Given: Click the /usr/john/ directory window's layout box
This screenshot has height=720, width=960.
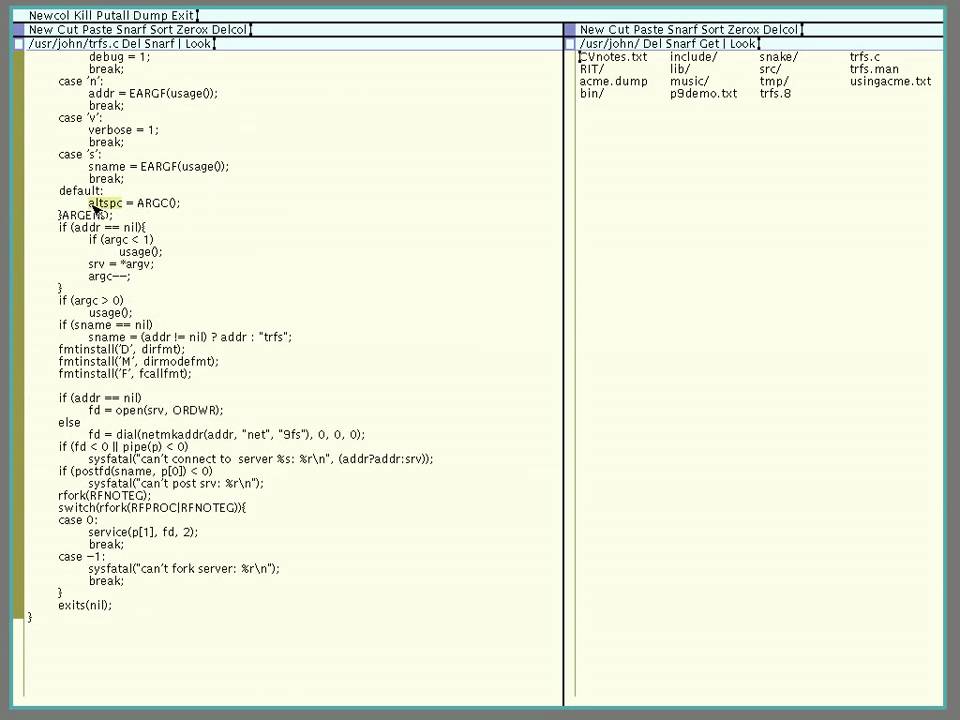Looking at the screenshot, I should pyautogui.click(x=570, y=44).
